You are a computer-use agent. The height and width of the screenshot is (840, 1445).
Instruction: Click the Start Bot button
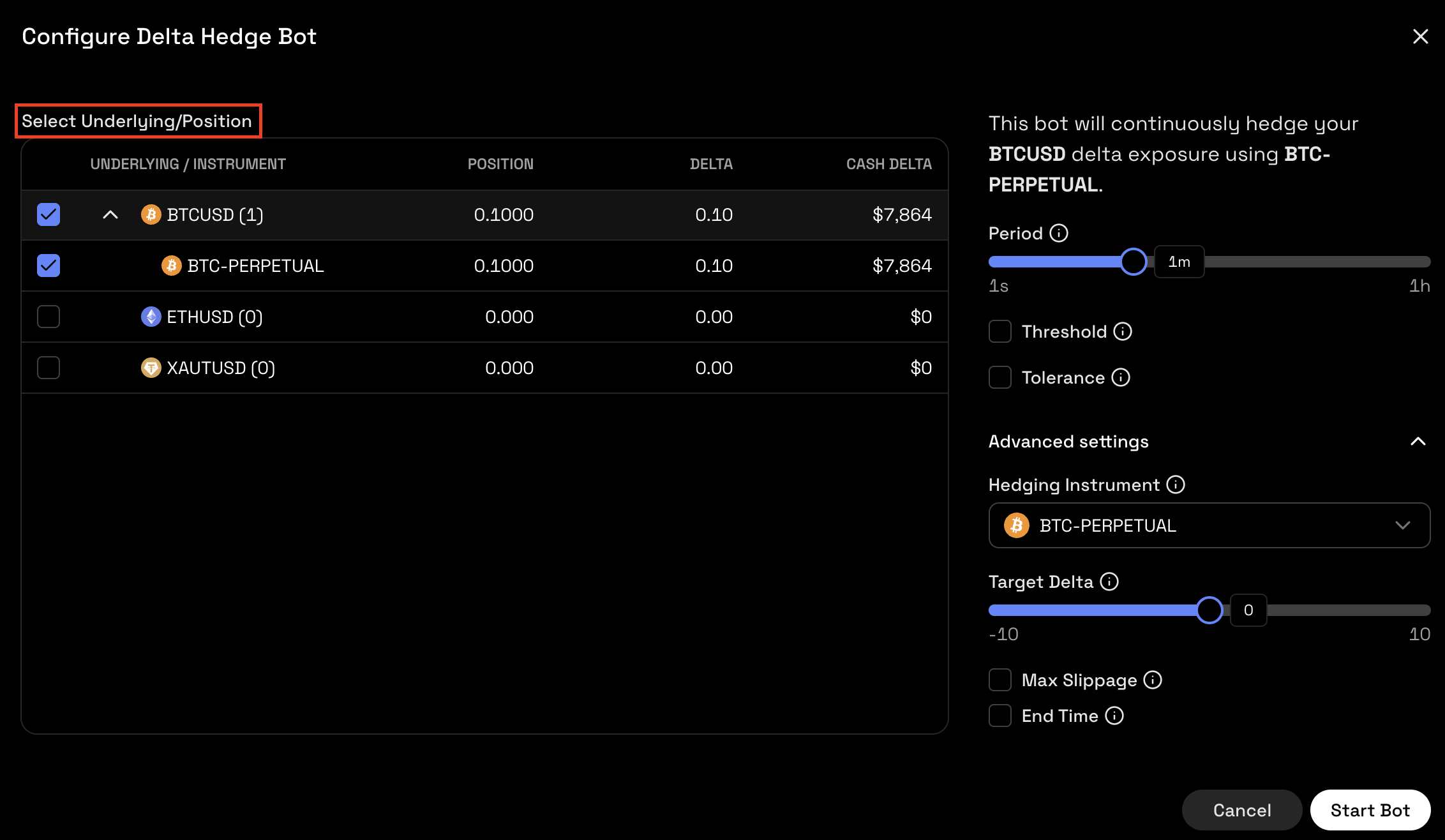tap(1370, 810)
